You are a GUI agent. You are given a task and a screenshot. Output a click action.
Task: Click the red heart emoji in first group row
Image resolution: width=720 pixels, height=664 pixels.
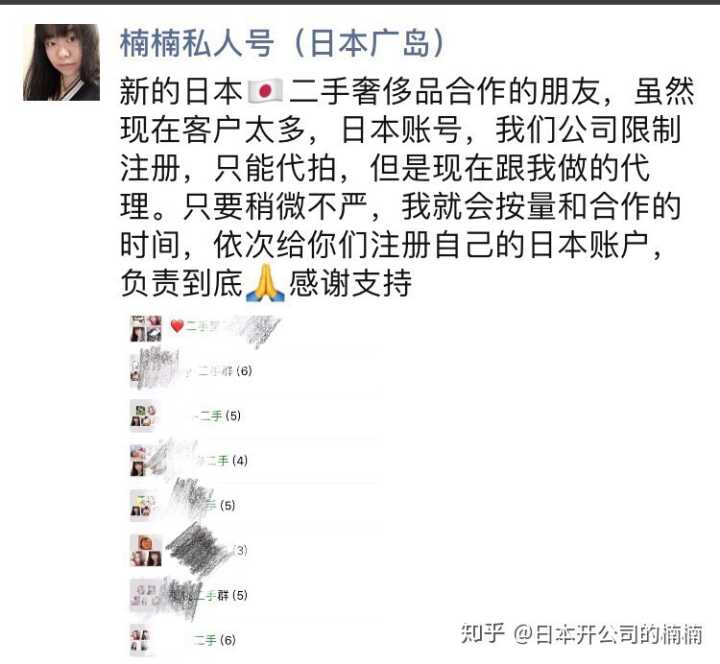pos(177,326)
